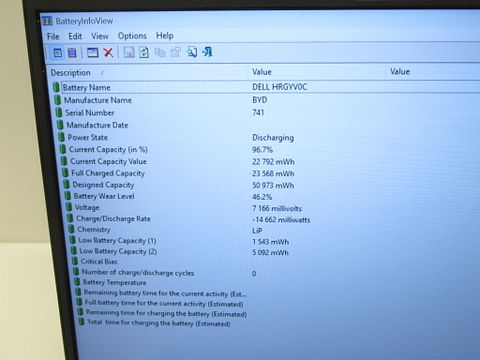Open the View menu
Screen dimensions: 480x360
coord(100,36)
